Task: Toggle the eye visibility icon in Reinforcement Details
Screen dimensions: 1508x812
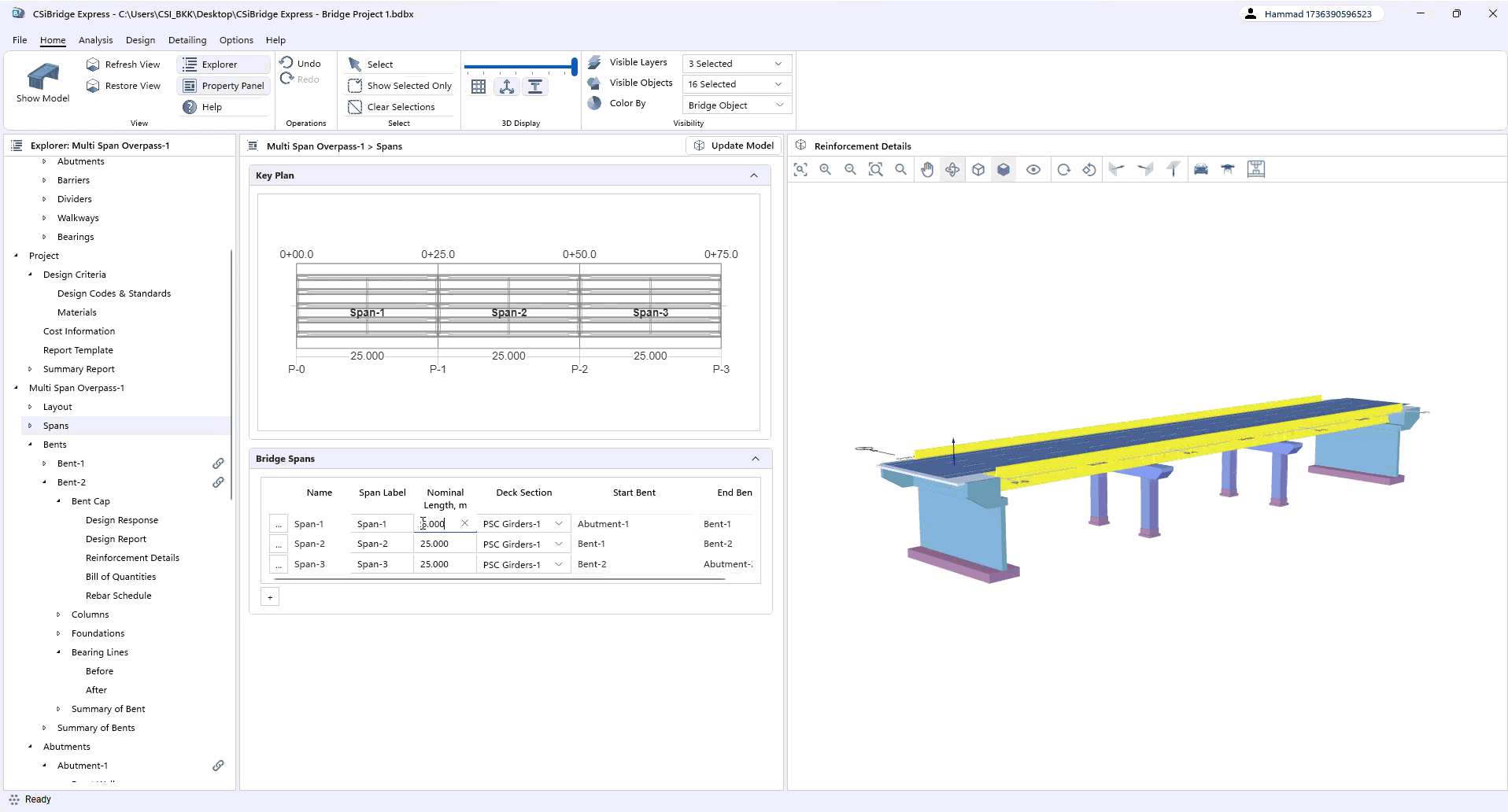Action: coord(1033,168)
